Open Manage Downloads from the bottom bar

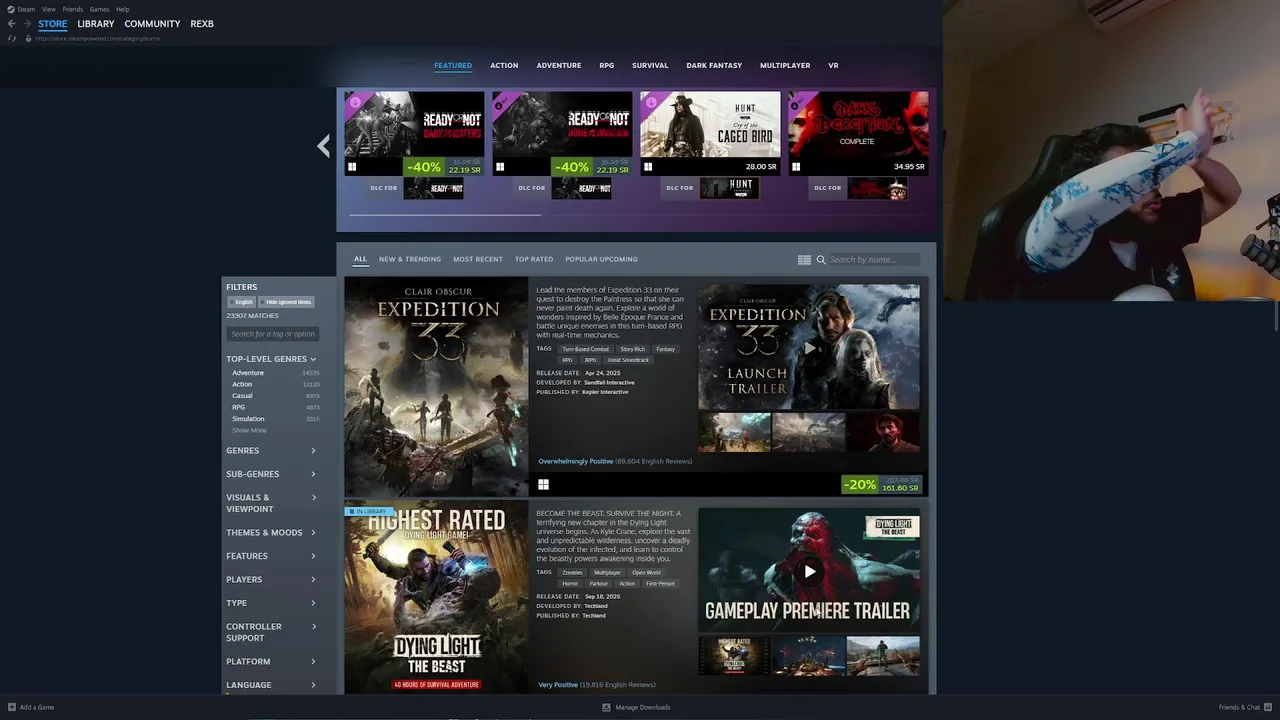[x=636, y=707]
